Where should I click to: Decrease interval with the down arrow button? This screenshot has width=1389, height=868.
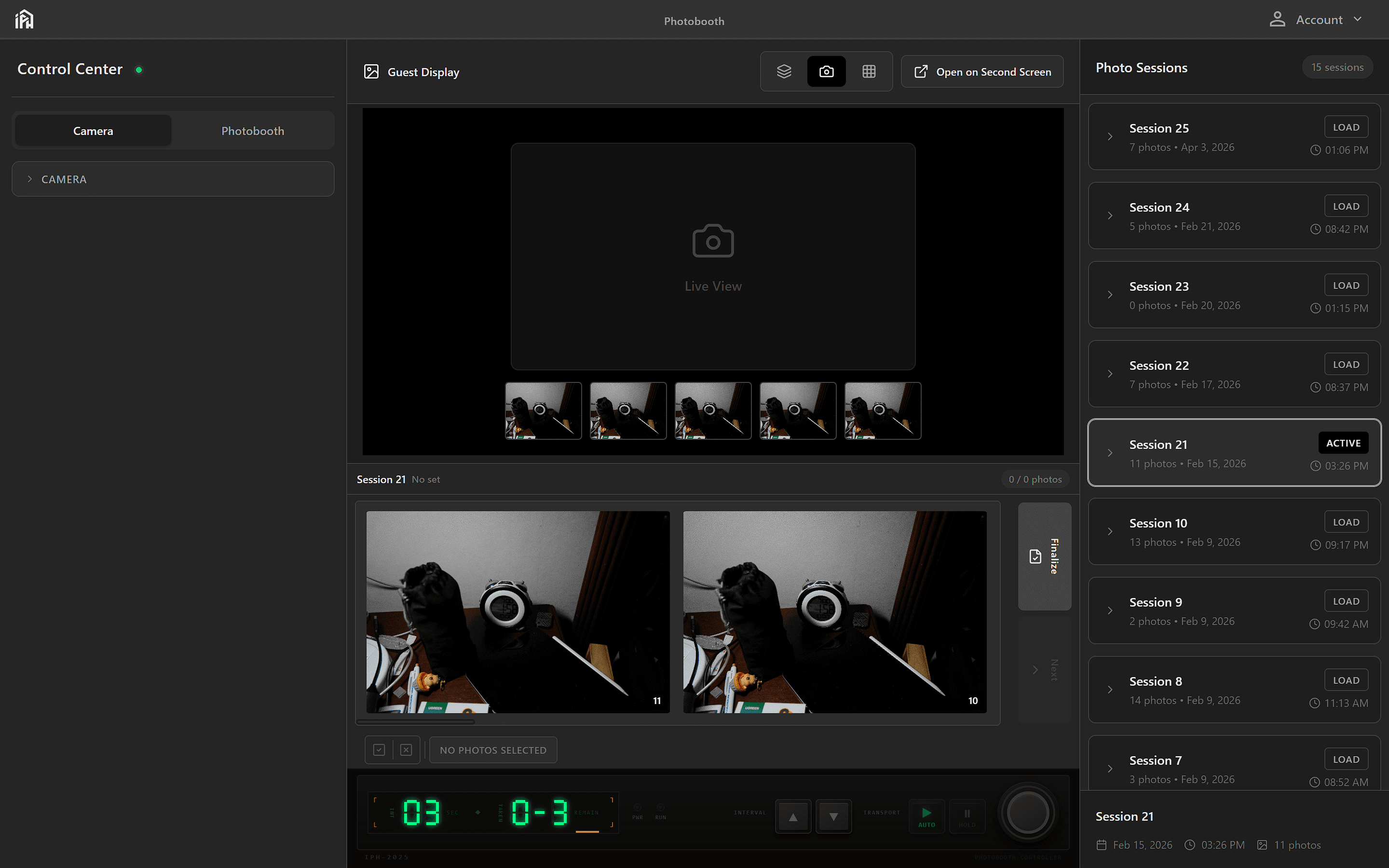pos(833,816)
